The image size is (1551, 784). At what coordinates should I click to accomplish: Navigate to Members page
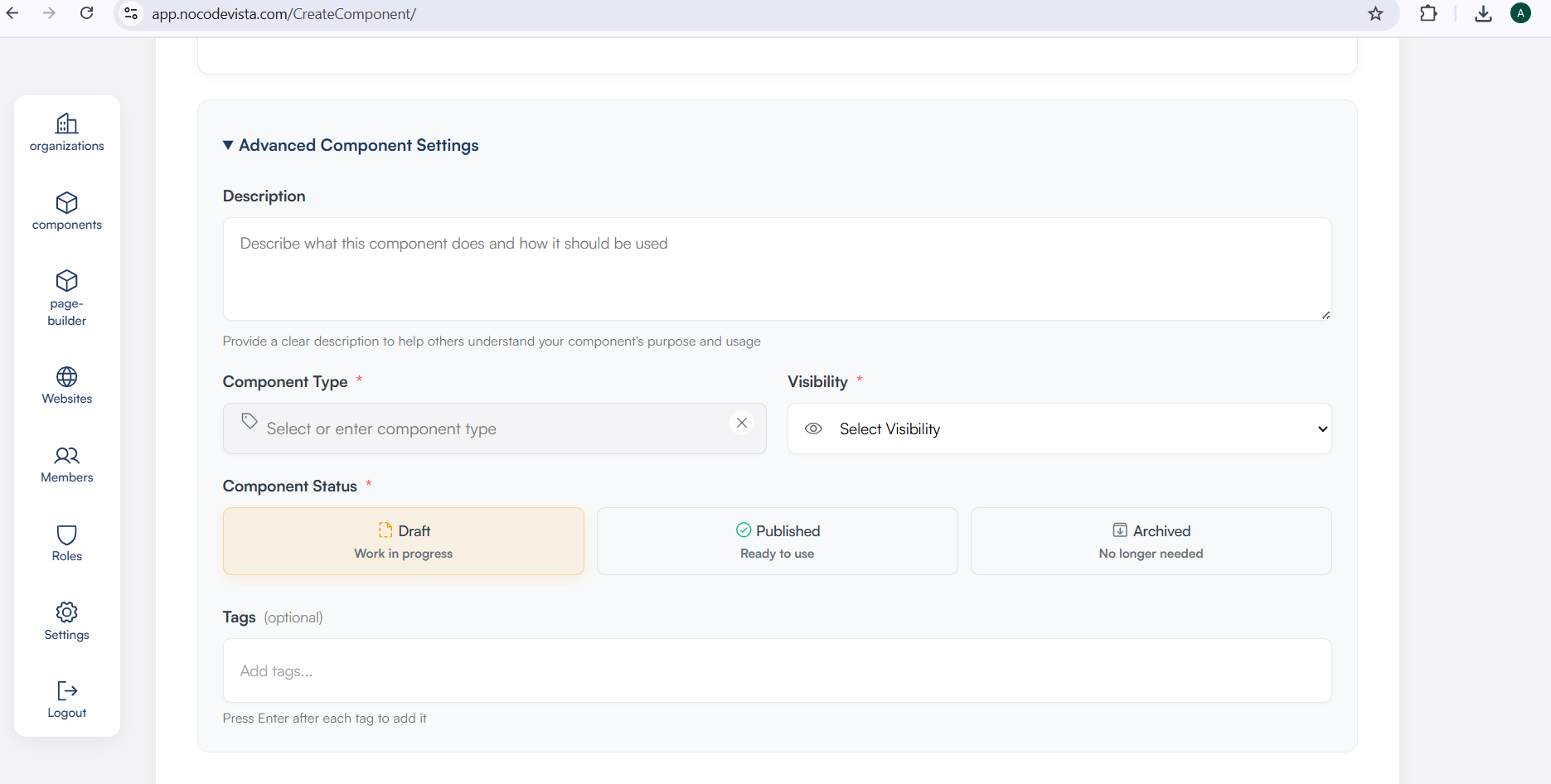(66, 456)
